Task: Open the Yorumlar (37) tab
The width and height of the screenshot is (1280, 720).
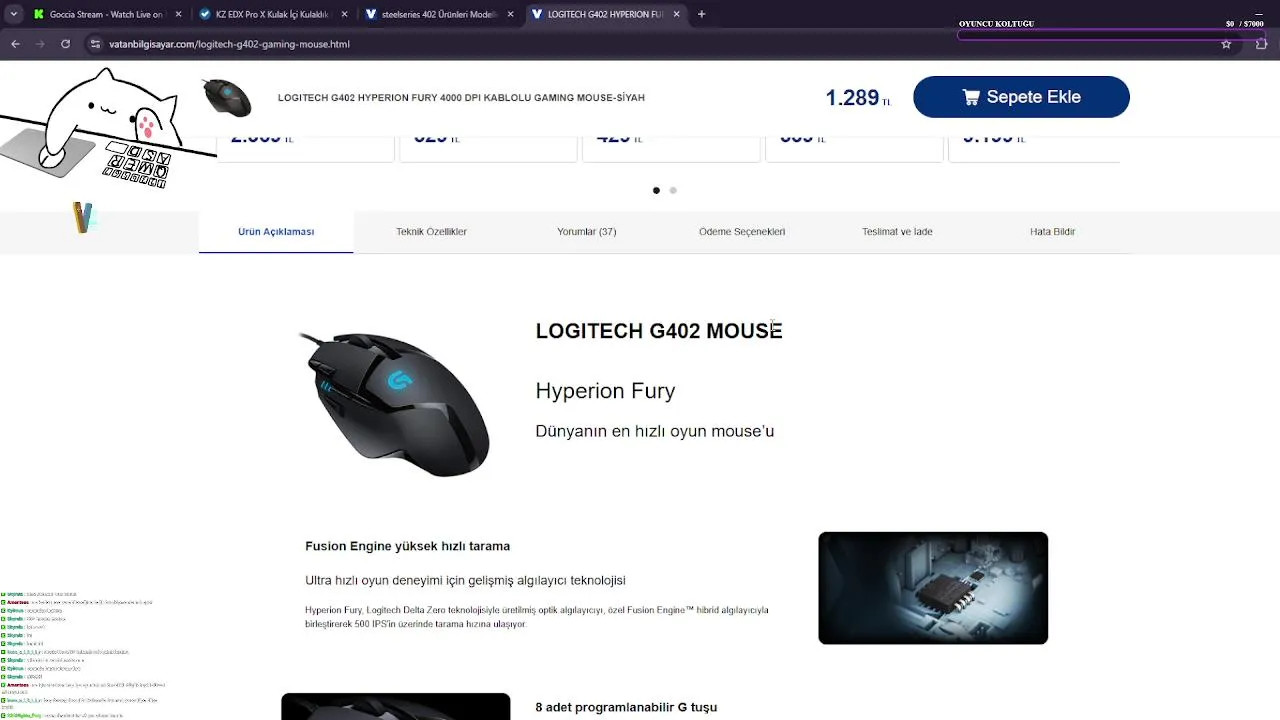Action: (x=586, y=232)
